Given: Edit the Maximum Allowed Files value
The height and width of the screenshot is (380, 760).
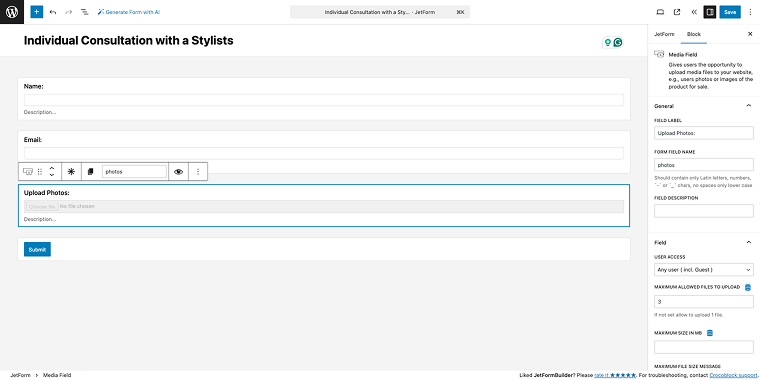Looking at the screenshot, I should pyautogui.click(x=704, y=301).
